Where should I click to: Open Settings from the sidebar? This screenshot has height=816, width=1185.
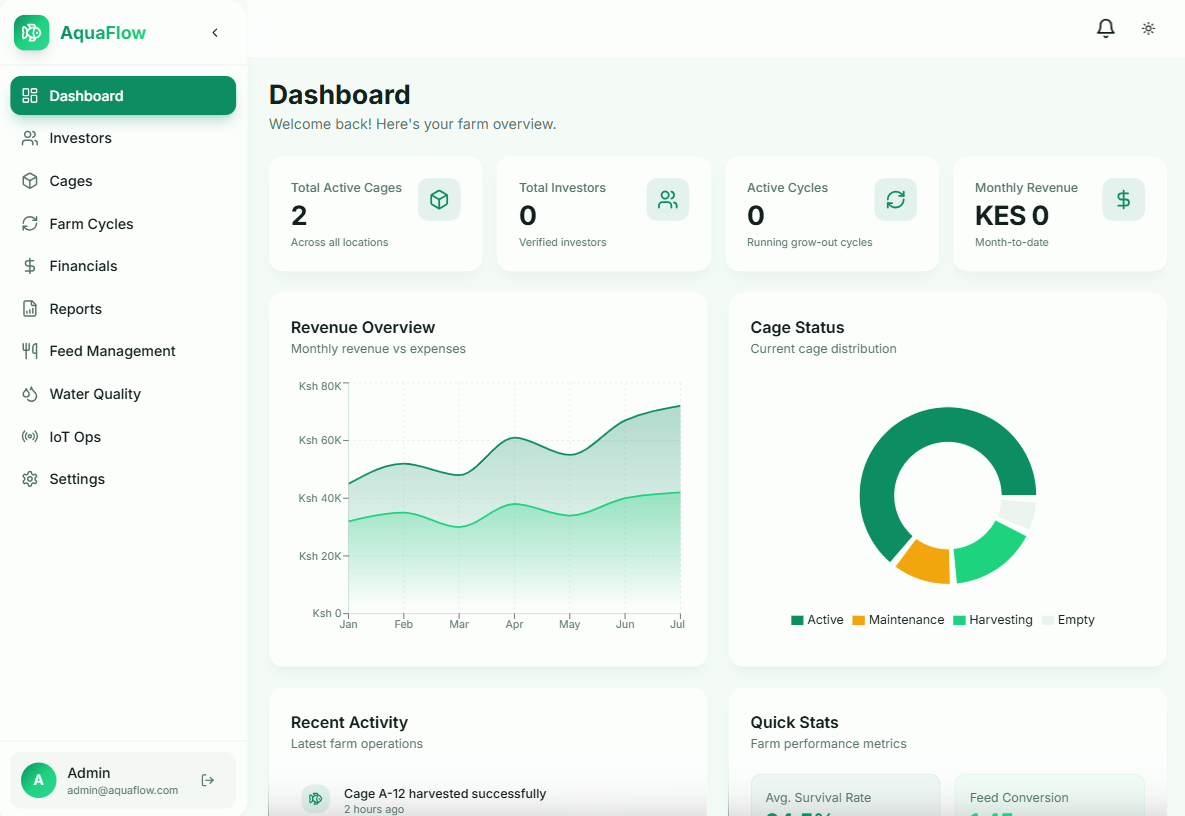123,479
